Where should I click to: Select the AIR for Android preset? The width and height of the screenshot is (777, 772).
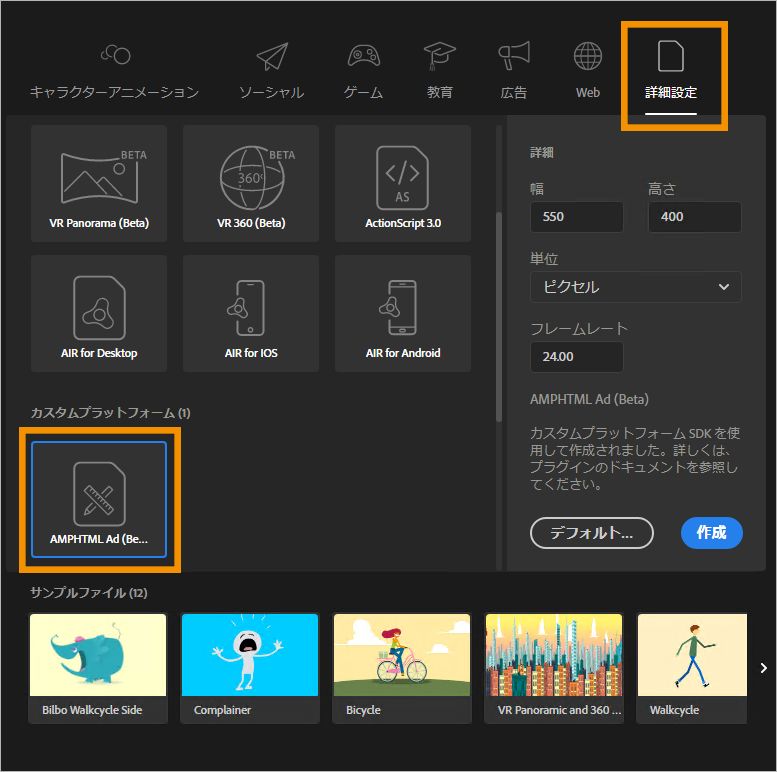[403, 313]
